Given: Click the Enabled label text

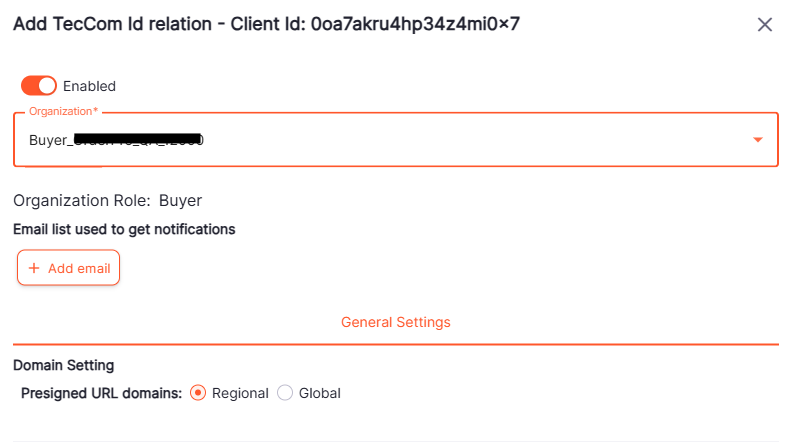Looking at the screenshot, I should pos(89,86).
